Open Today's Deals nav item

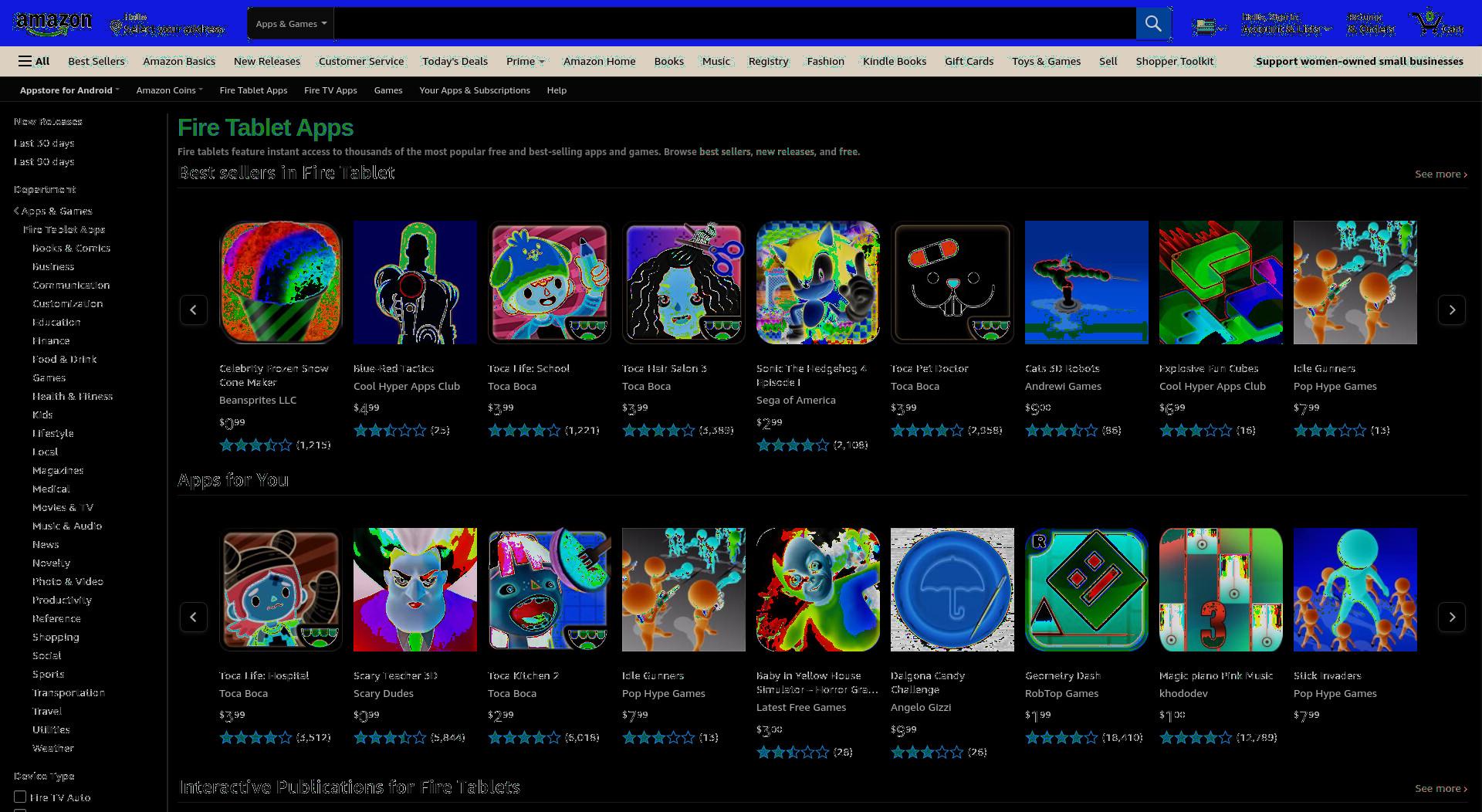455,61
